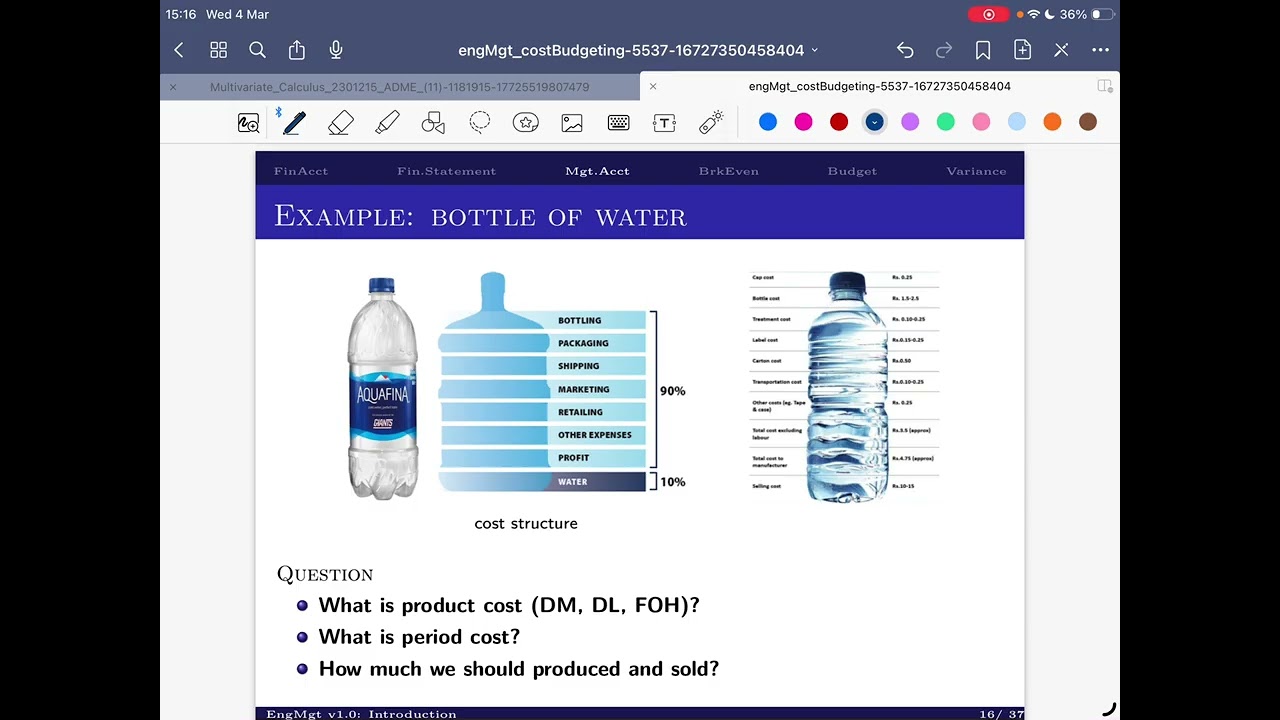Jump to BrkEven slide section
This screenshot has width=1280, height=720.
tap(729, 171)
